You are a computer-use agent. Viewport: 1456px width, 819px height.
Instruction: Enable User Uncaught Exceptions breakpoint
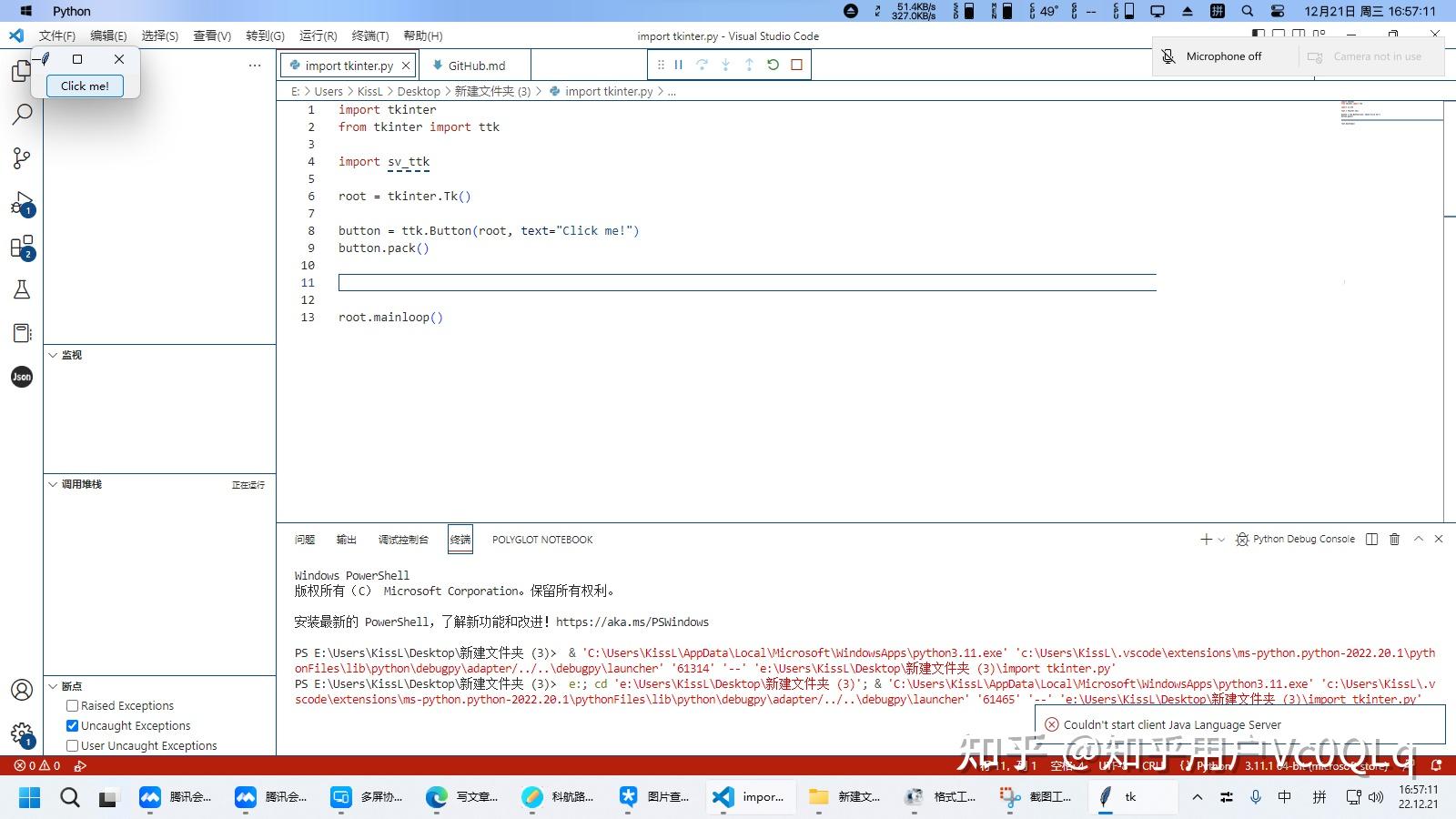pos(72,745)
